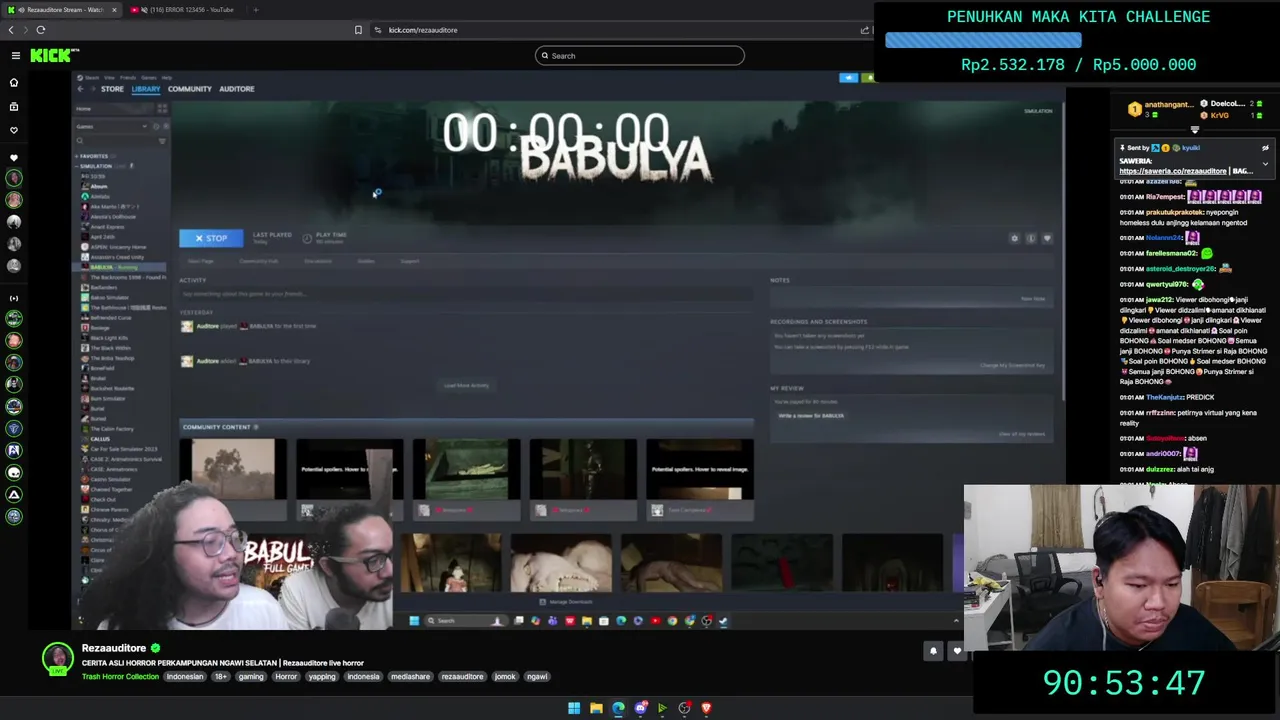Click the share icon in the address bar
This screenshot has width=1280, height=720.
[x=865, y=30]
